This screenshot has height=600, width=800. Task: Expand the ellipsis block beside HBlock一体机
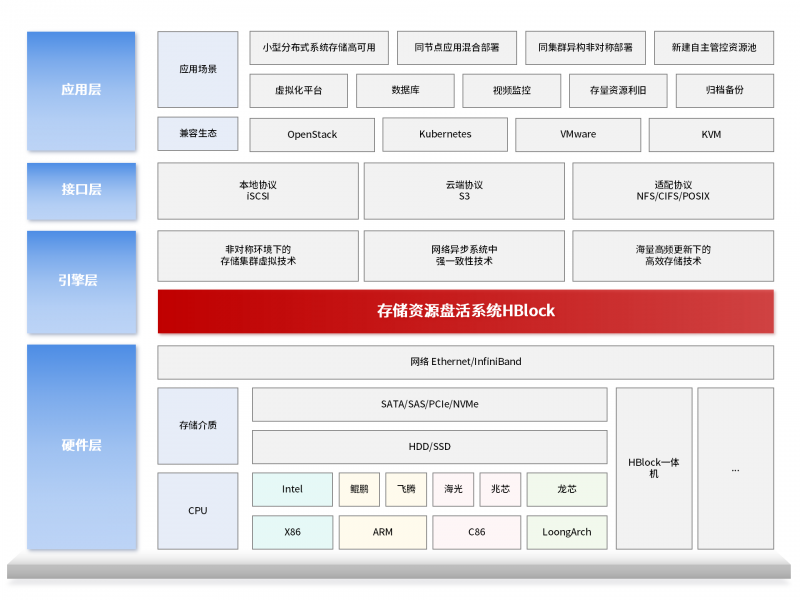pos(735,470)
